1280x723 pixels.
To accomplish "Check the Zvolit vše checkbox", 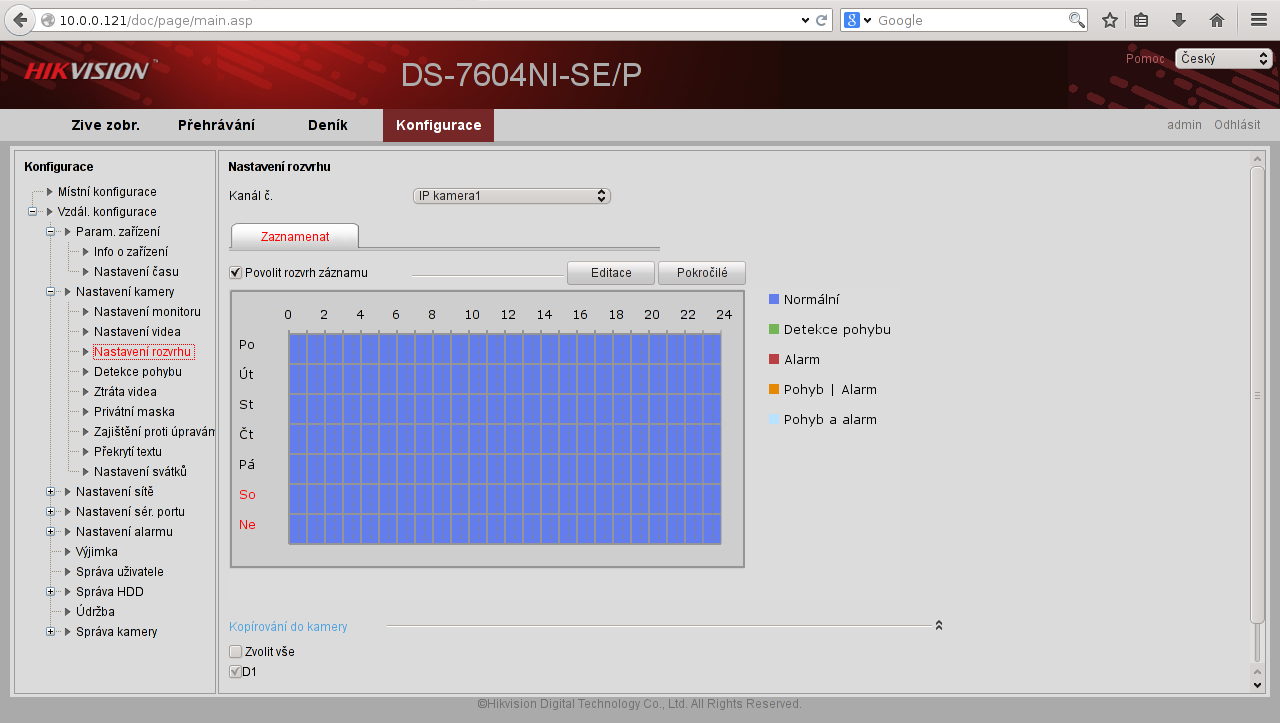I will (x=236, y=652).
